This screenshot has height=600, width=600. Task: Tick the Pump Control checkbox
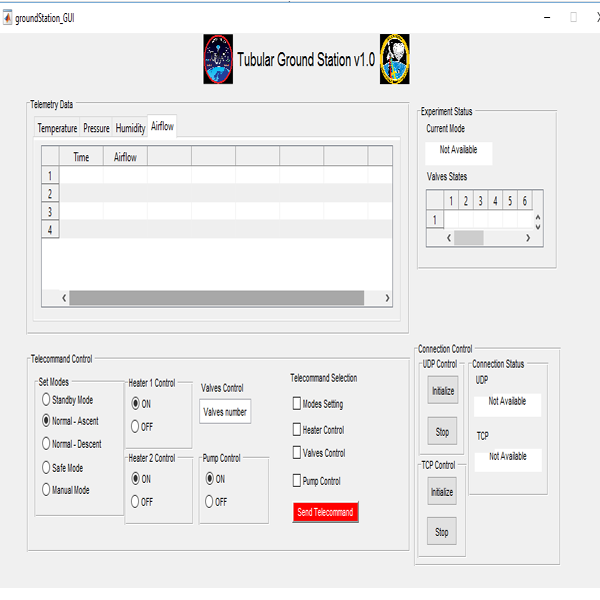coord(296,481)
